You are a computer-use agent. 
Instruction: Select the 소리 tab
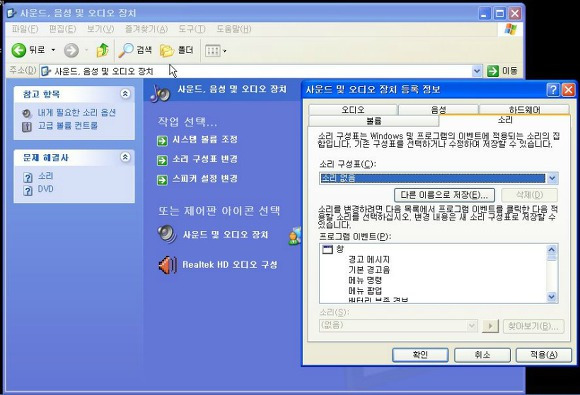click(x=505, y=120)
